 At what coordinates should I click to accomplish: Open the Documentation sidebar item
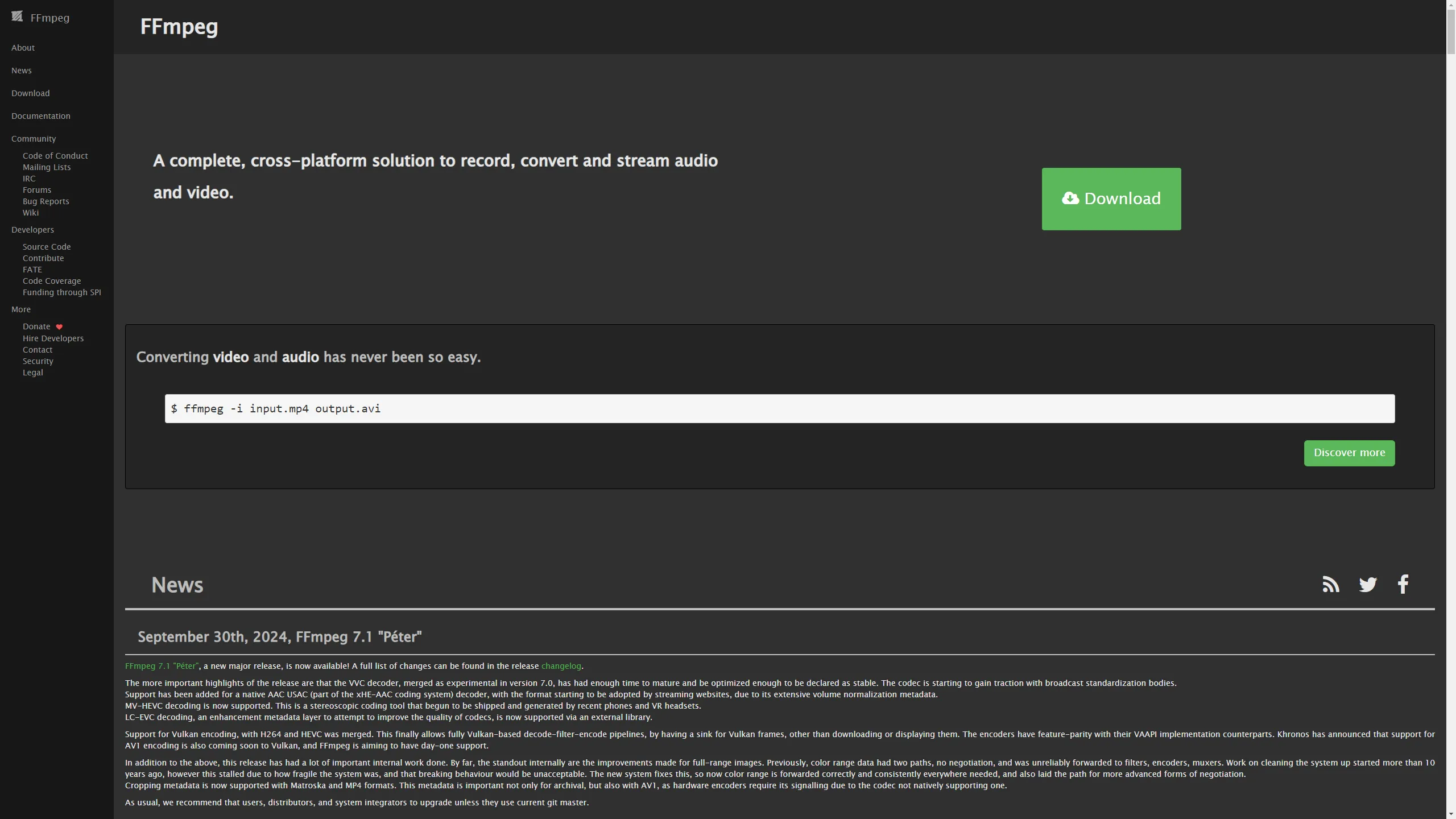click(41, 116)
